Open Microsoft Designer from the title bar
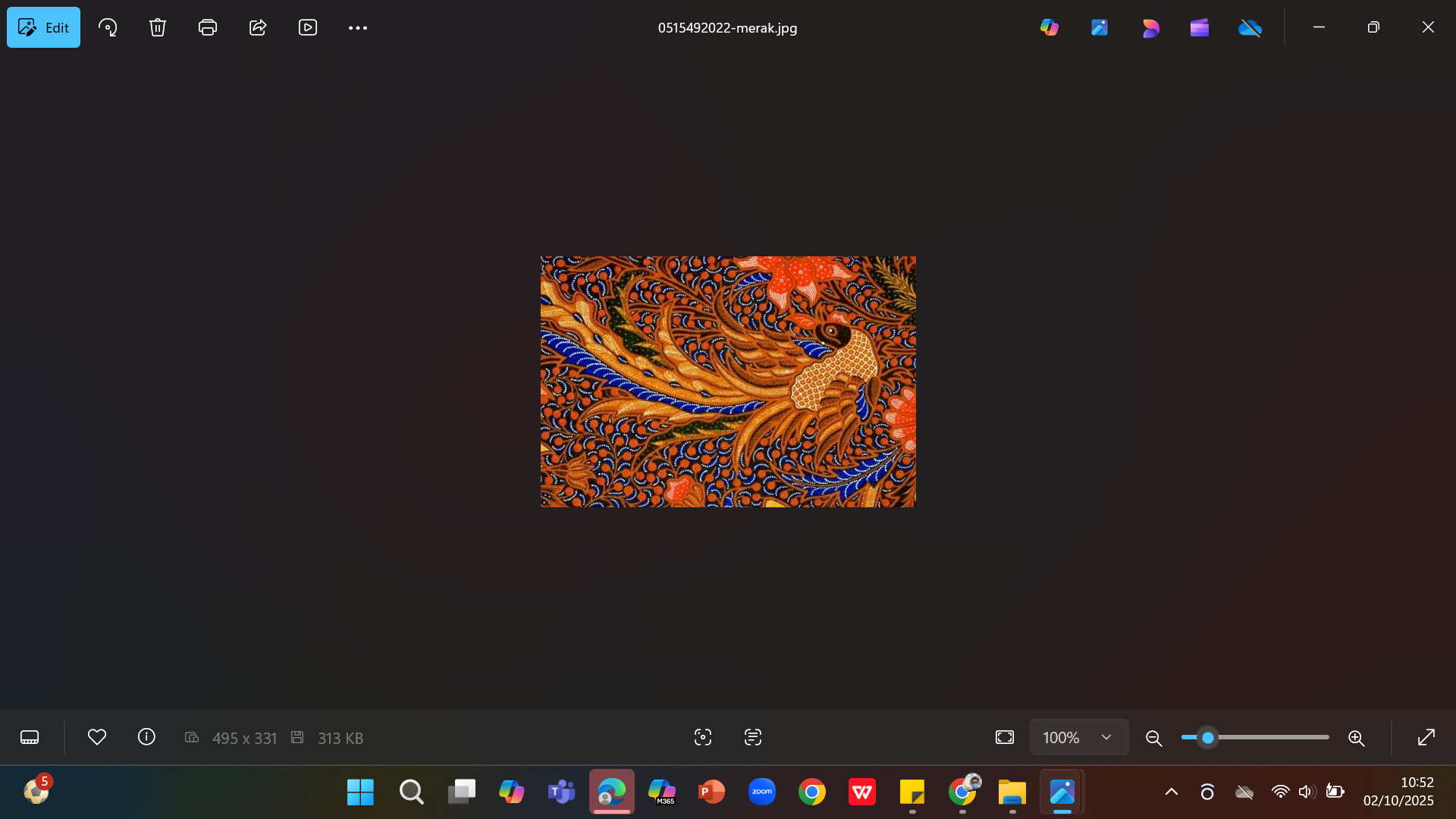The width and height of the screenshot is (1456, 819). coord(1150,27)
